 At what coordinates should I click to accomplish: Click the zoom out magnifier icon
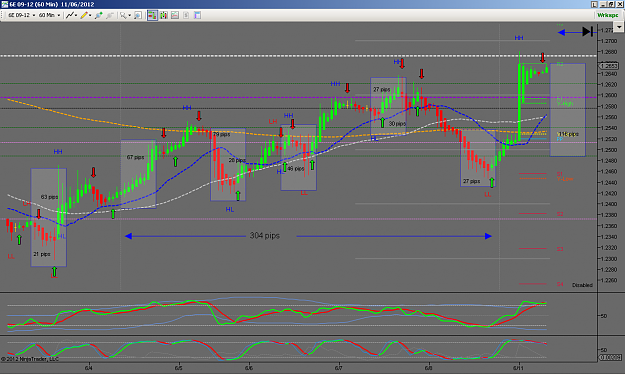pos(138,15)
